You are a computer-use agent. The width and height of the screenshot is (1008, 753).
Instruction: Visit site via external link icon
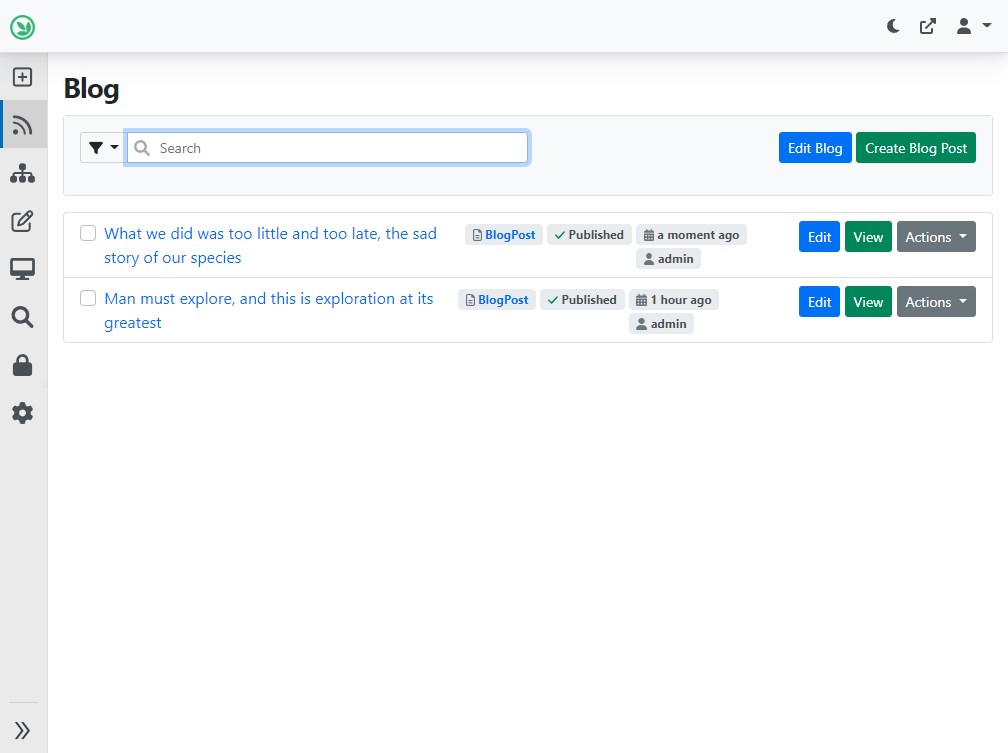coord(928,26)
